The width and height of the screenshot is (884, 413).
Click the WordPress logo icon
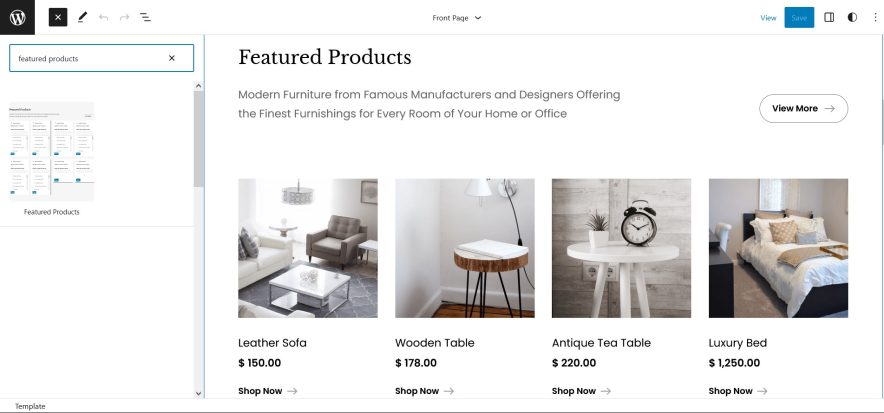coord(17,17)
